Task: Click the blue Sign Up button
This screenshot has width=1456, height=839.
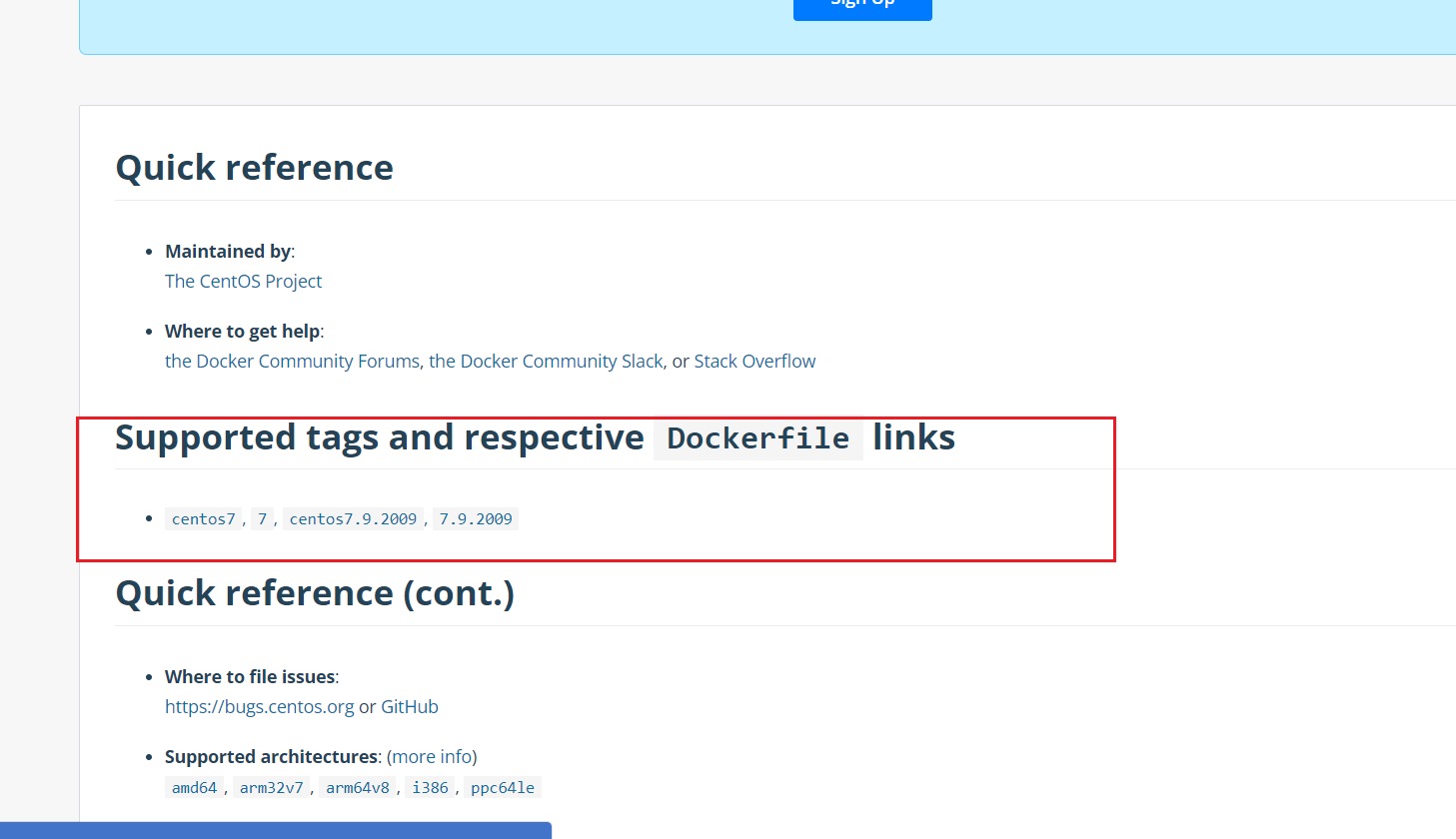Action: [862, 8]
